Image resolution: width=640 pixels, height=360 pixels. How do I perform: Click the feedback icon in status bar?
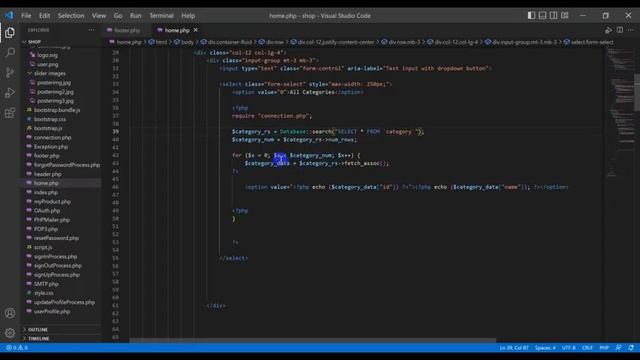click(619, 348)
